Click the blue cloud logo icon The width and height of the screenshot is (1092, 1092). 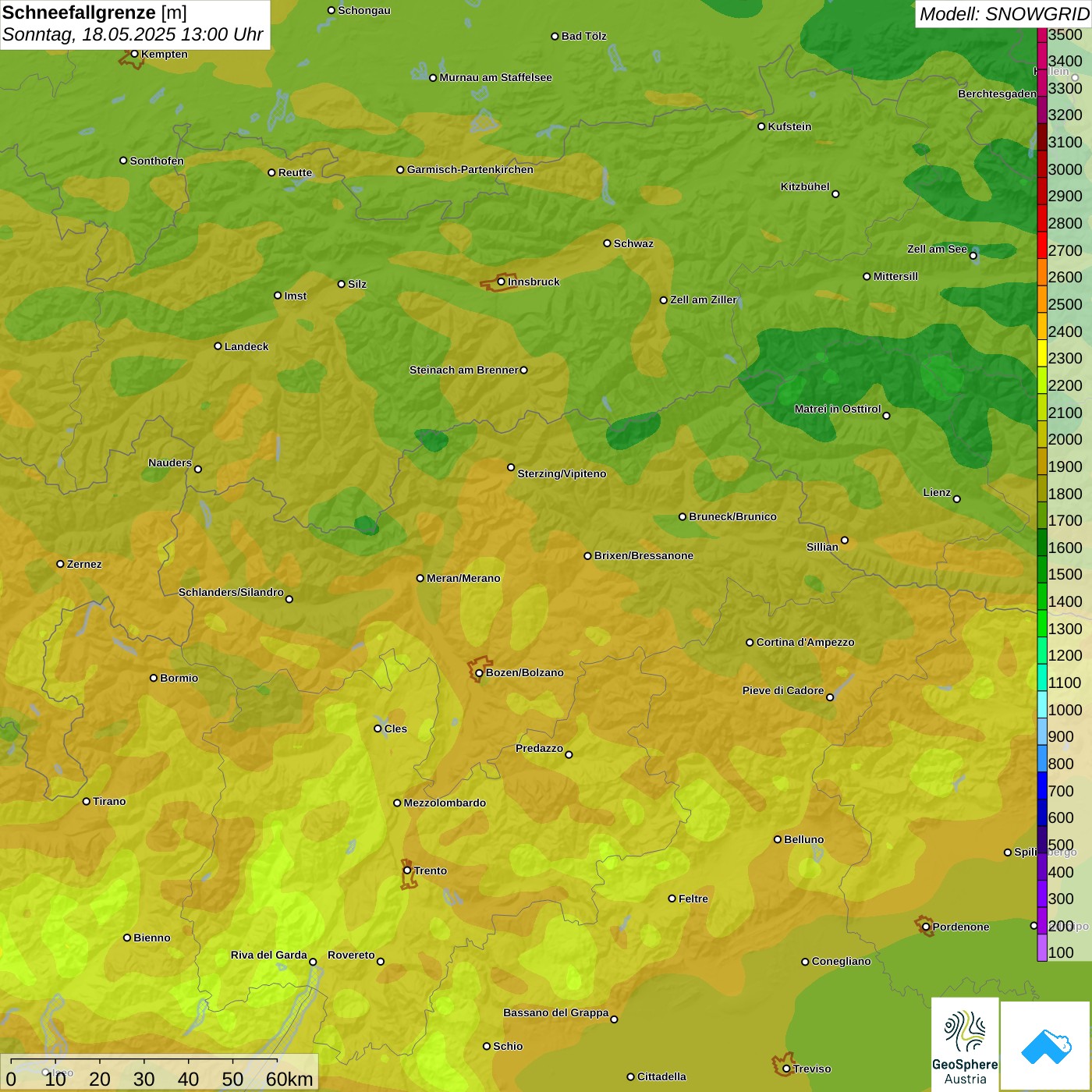coord(1046,1046)
